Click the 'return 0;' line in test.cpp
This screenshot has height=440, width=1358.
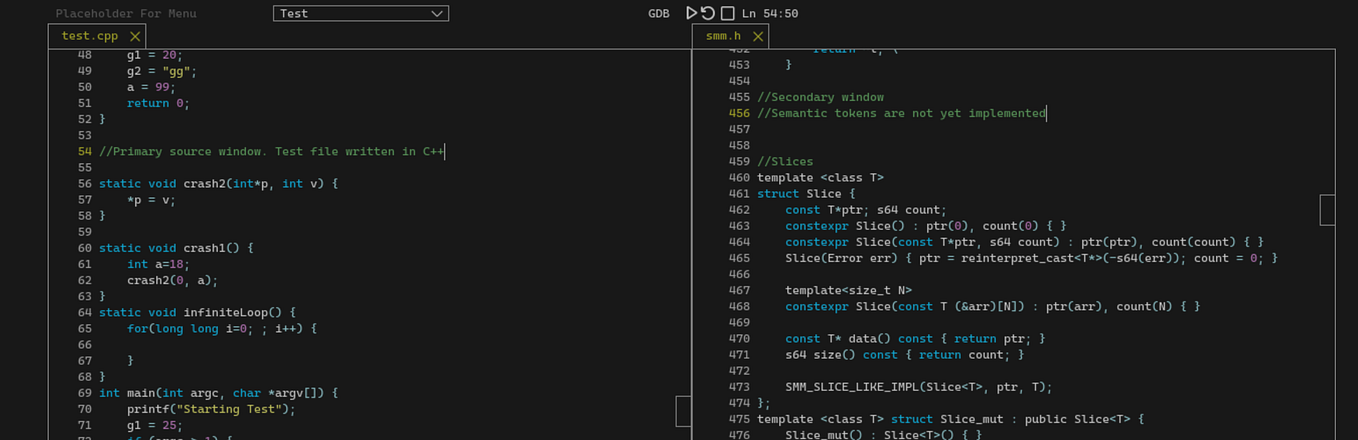pos(158,103)
